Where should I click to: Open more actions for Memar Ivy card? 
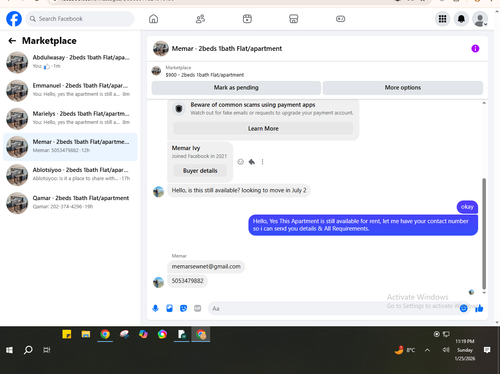[x=262, y=162]
